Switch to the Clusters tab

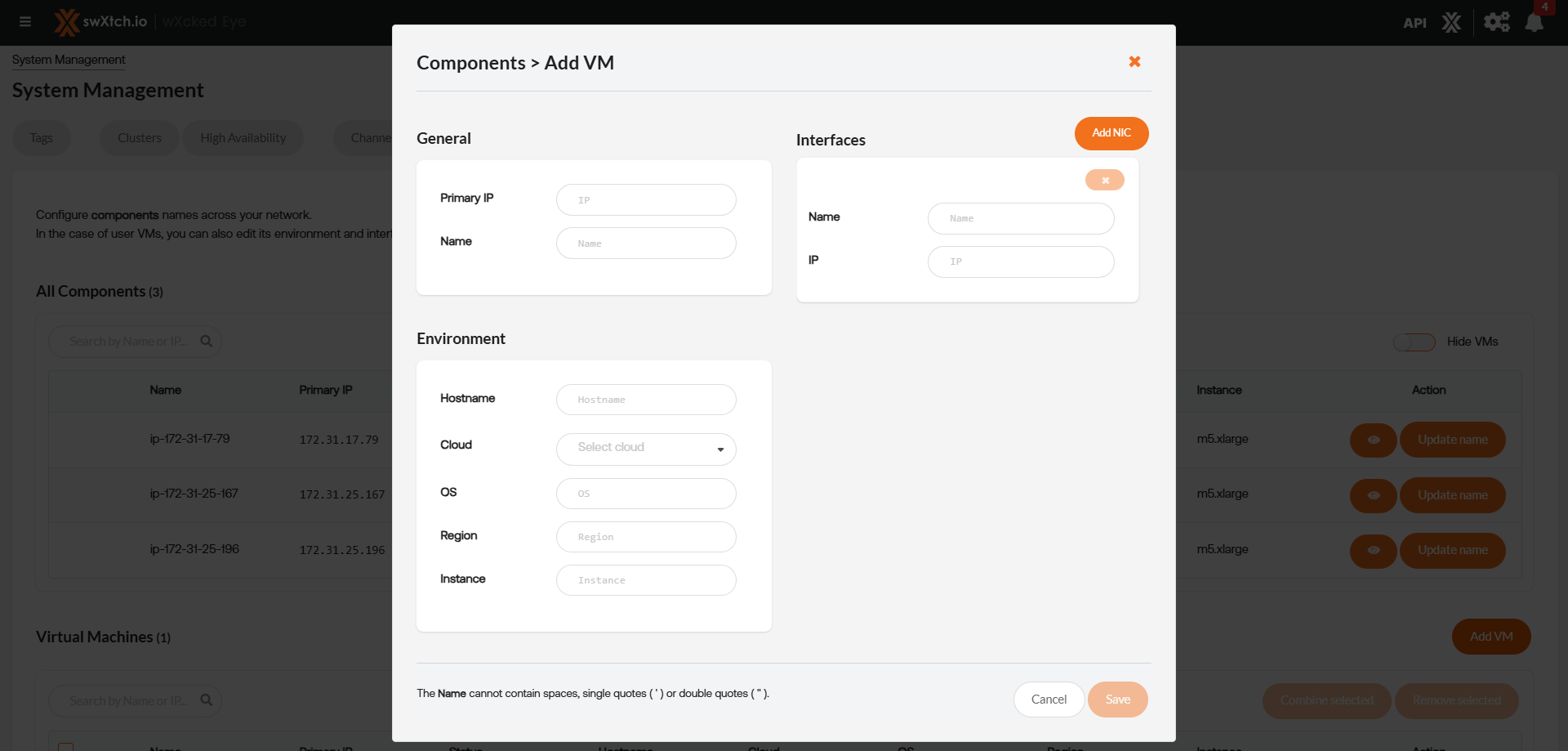click(140, 138)
